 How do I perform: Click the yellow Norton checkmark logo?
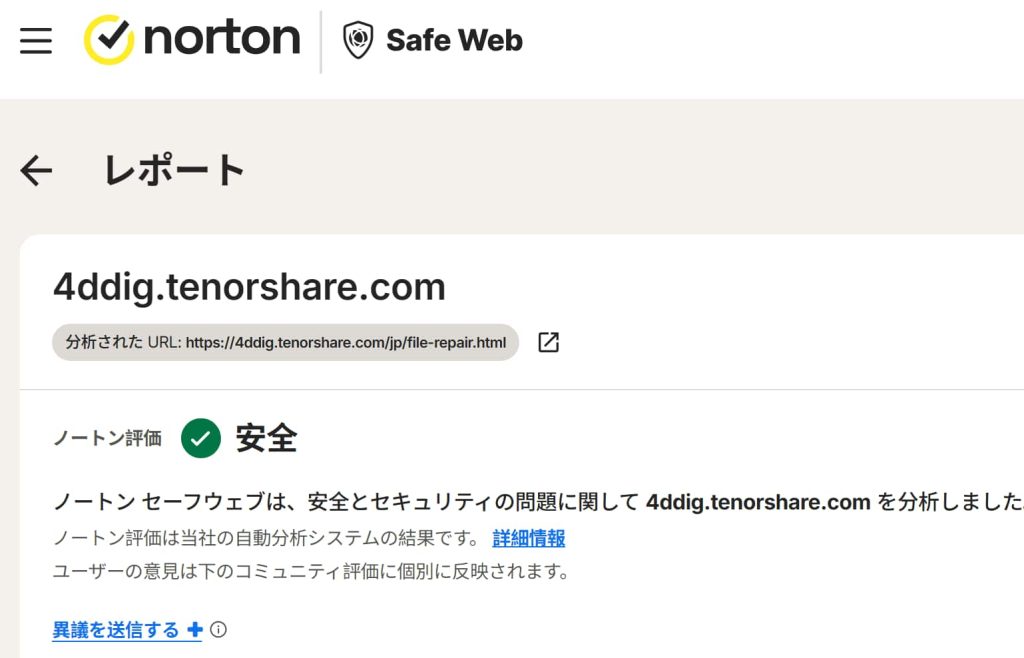[x=110, y=38]
